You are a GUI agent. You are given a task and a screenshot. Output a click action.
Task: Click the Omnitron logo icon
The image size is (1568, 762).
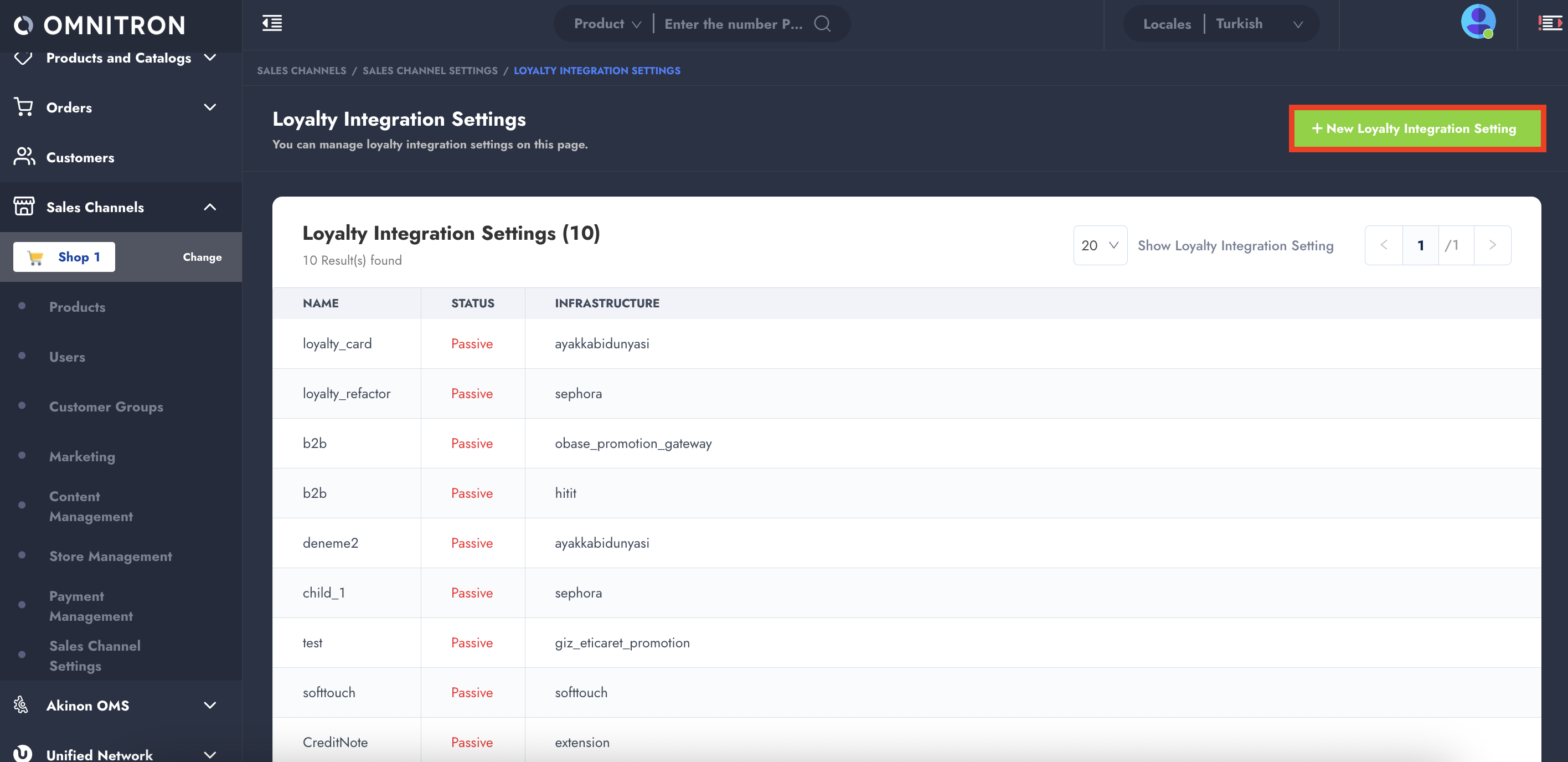(23, 25)
